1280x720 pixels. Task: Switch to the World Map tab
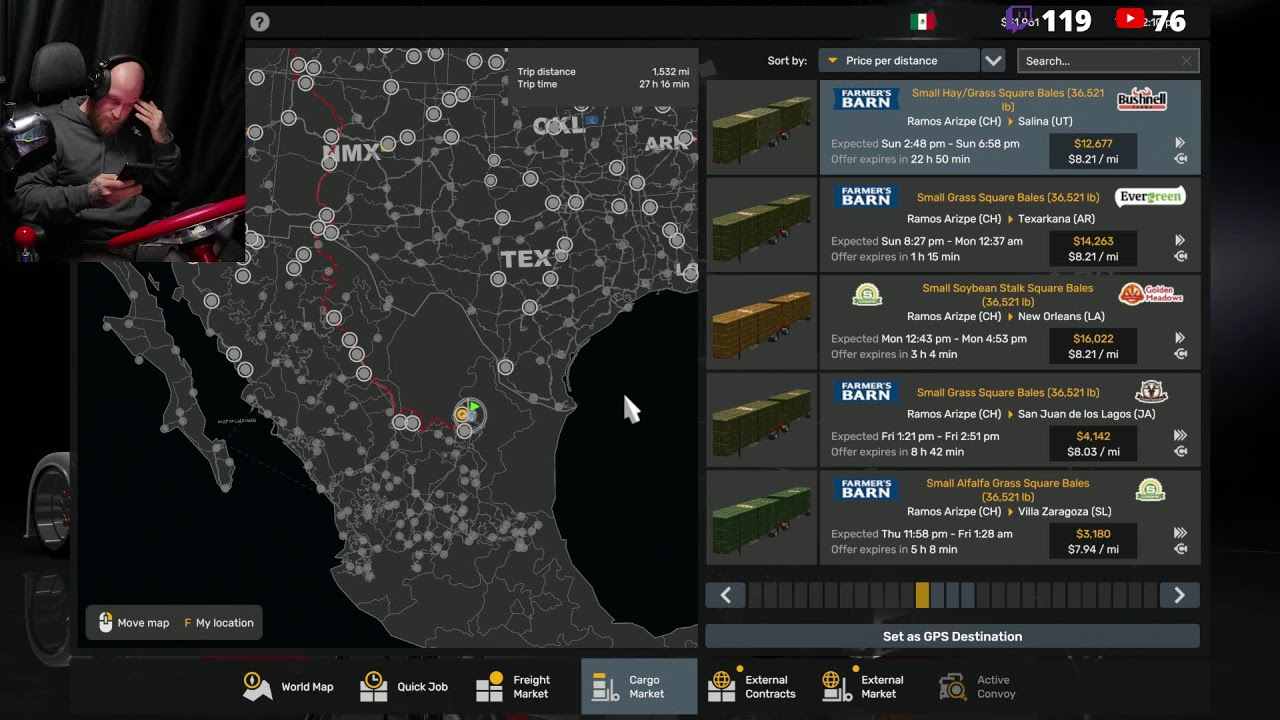point(288,687)
